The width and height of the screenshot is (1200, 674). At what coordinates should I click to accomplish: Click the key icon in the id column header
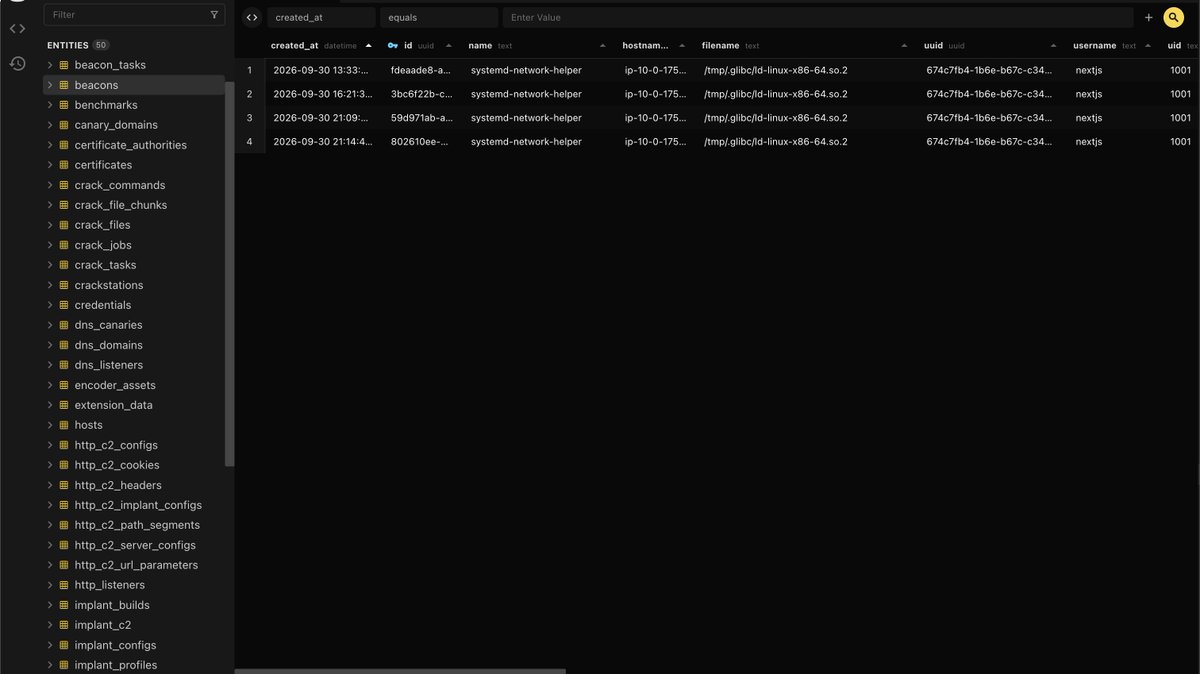(393, 45)
